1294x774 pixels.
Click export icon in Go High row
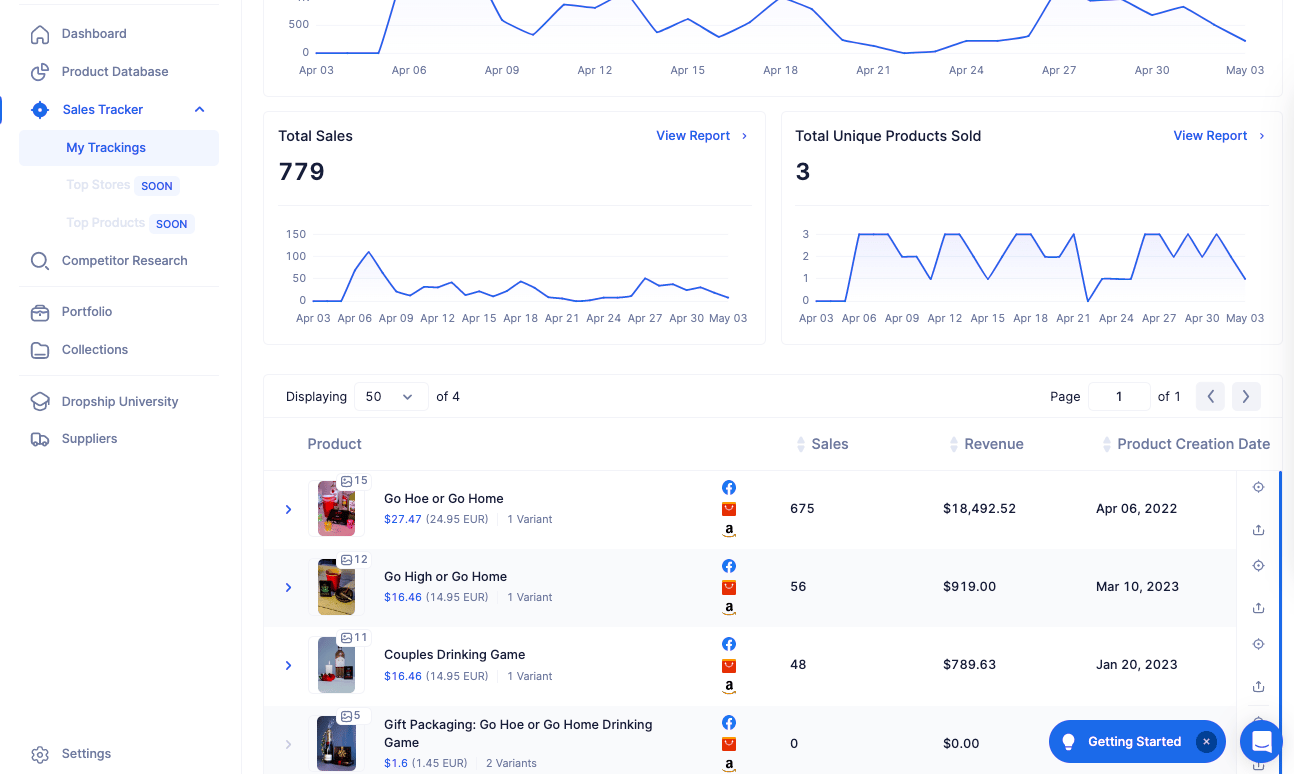pos(1259,608)
